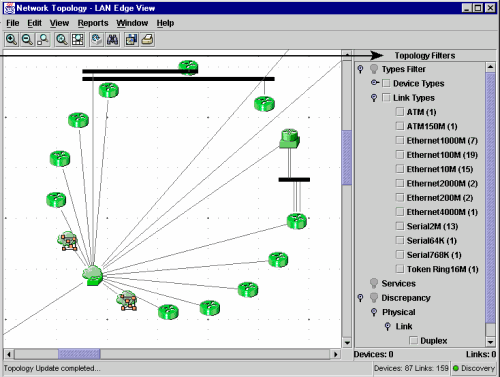Click the Zoom Out magnifier tool
The height and width of the screenshot is (377, 500).
(27, 40)
